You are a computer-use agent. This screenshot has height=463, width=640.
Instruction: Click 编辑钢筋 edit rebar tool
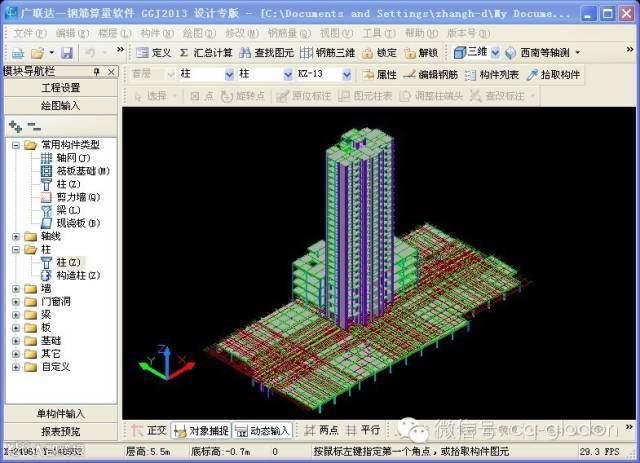pyautogui.click(x=431, y=74)
